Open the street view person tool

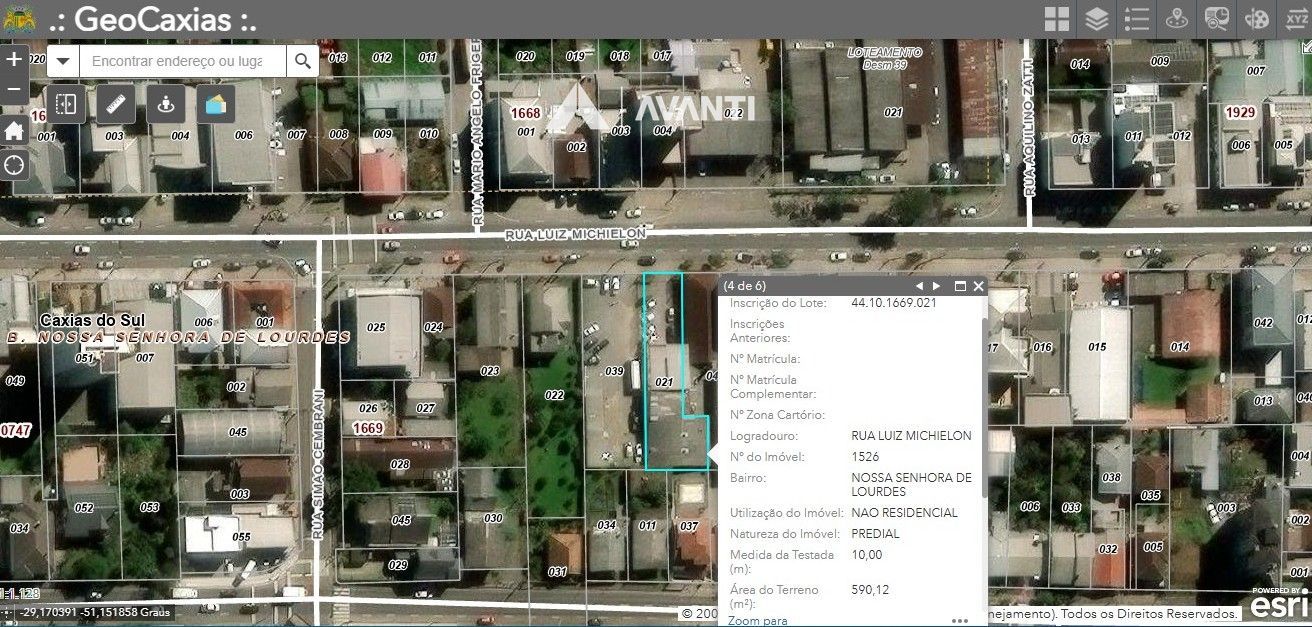(166, 103)
